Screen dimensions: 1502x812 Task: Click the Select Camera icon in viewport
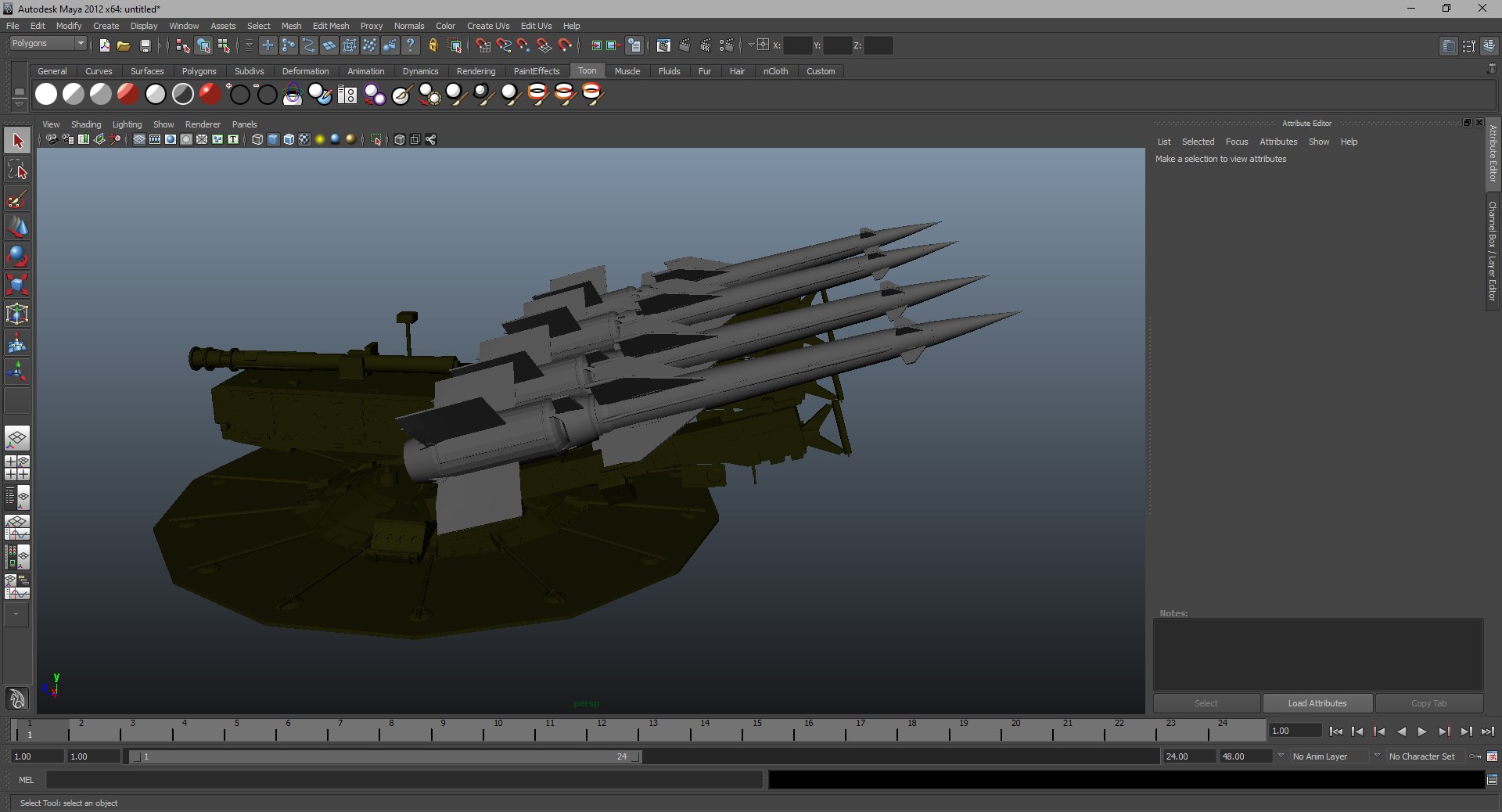[x=52, y=140]
